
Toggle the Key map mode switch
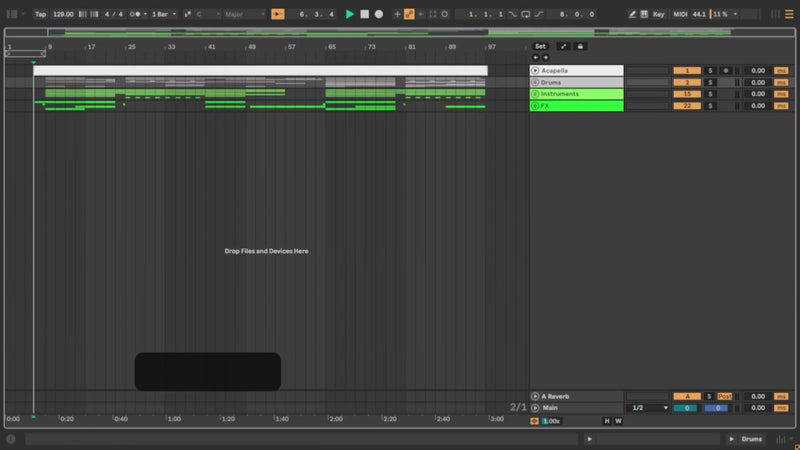point(658,14)
